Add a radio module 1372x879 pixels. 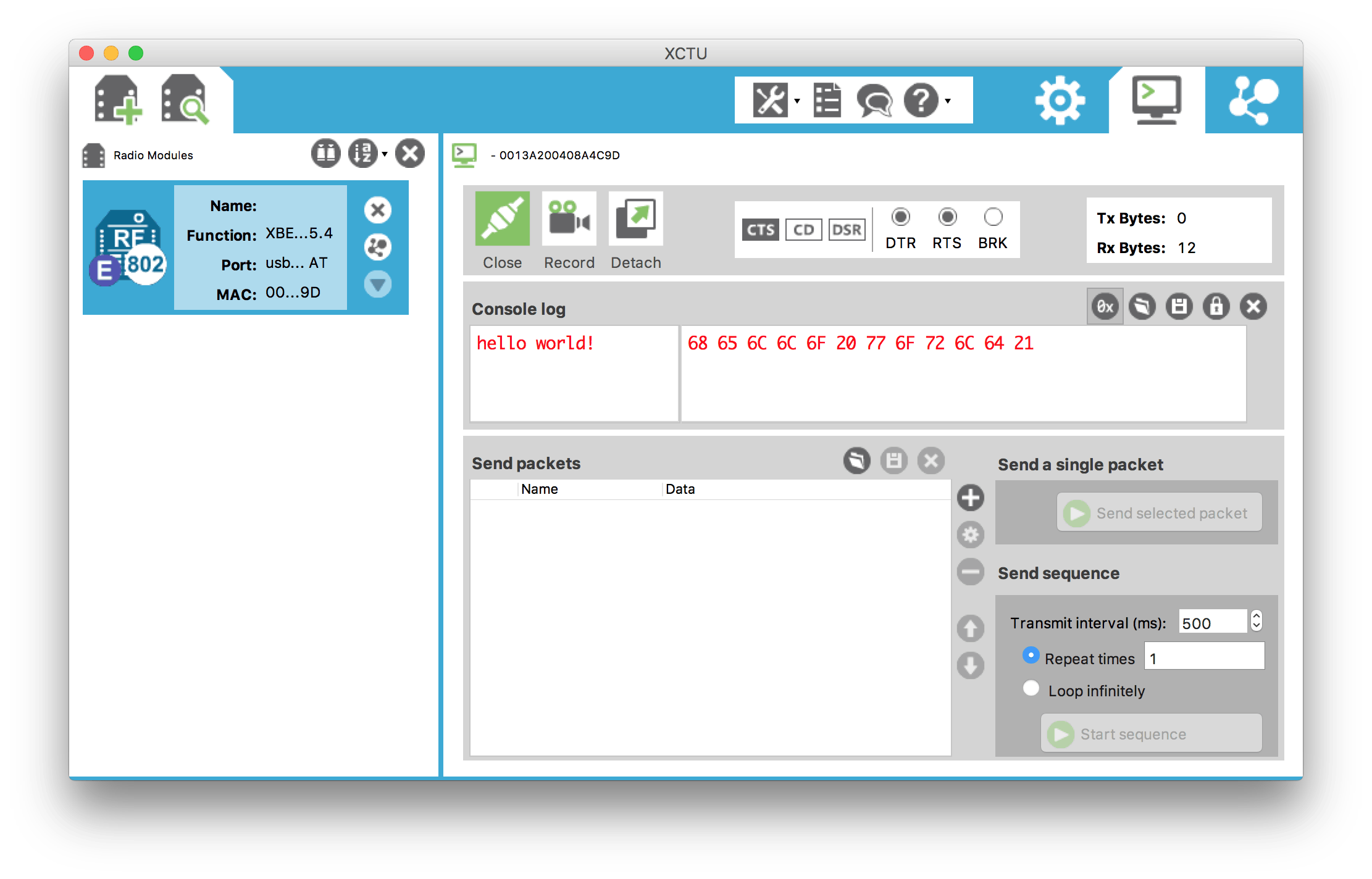(x=118, y=100)
